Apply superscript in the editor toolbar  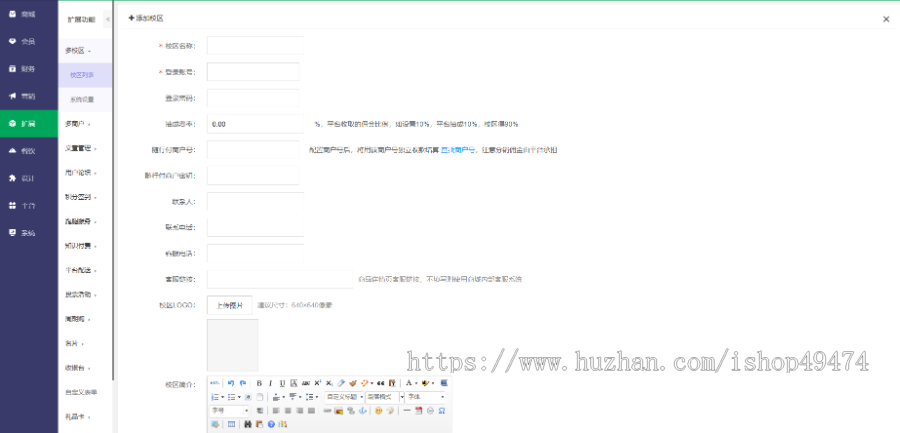point(317,383)
